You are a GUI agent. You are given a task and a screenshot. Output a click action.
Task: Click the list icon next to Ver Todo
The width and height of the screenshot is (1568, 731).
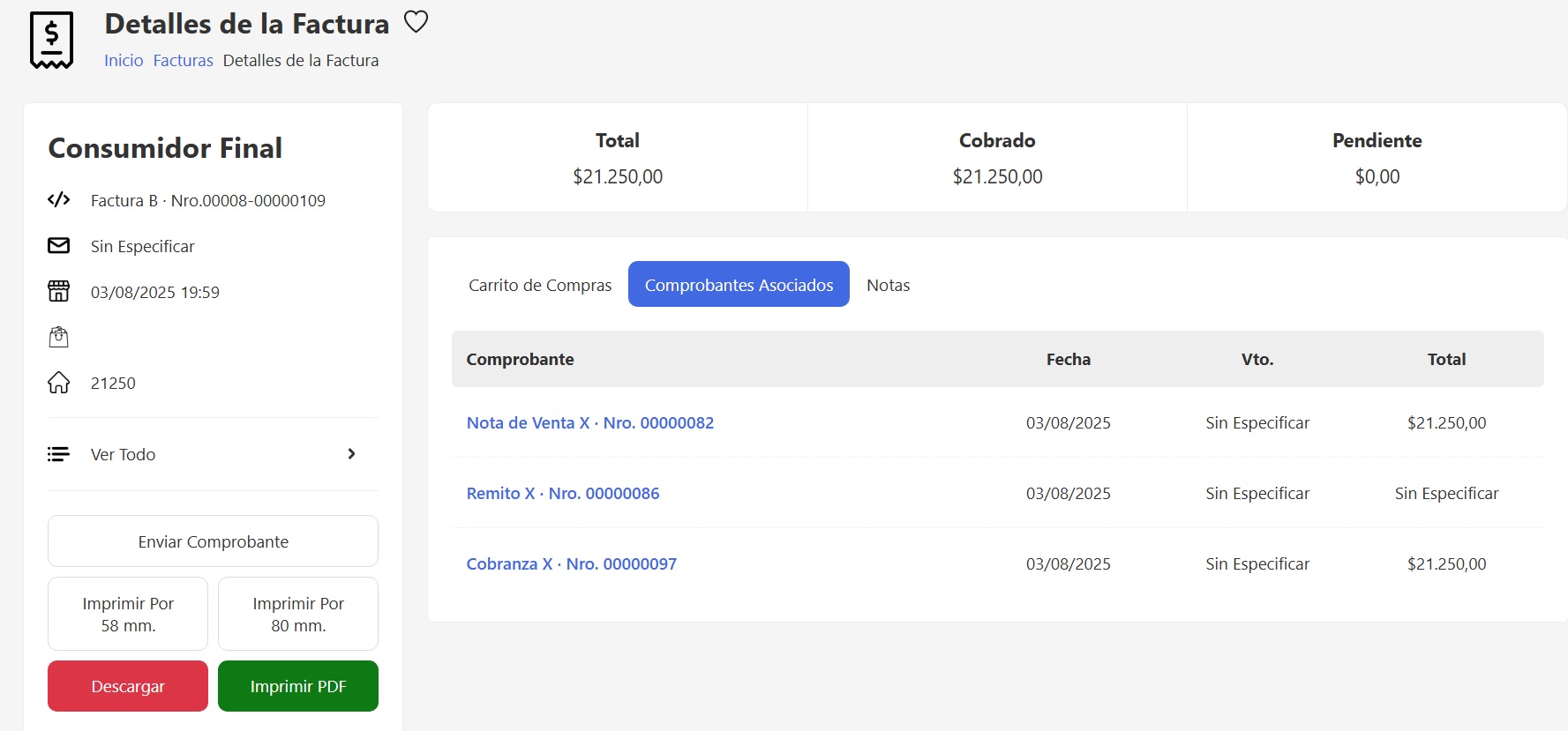point(58,454)
